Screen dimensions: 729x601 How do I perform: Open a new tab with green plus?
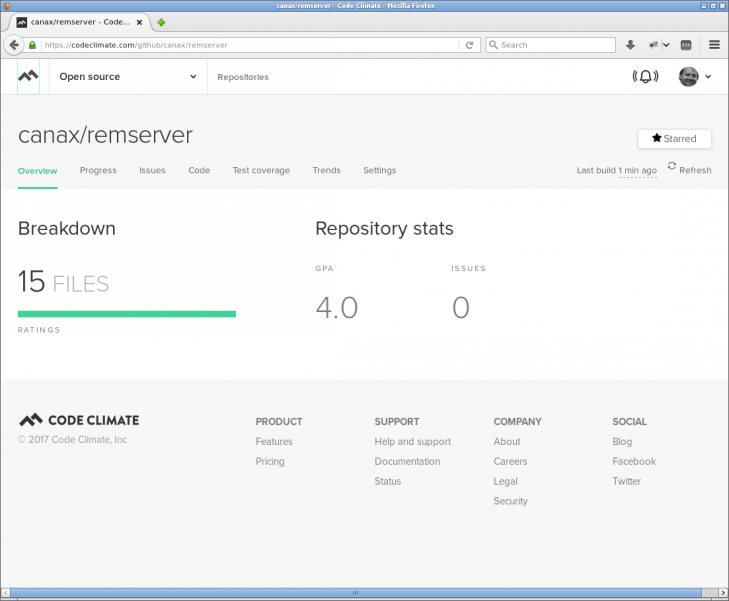click(x=161, y=22)
